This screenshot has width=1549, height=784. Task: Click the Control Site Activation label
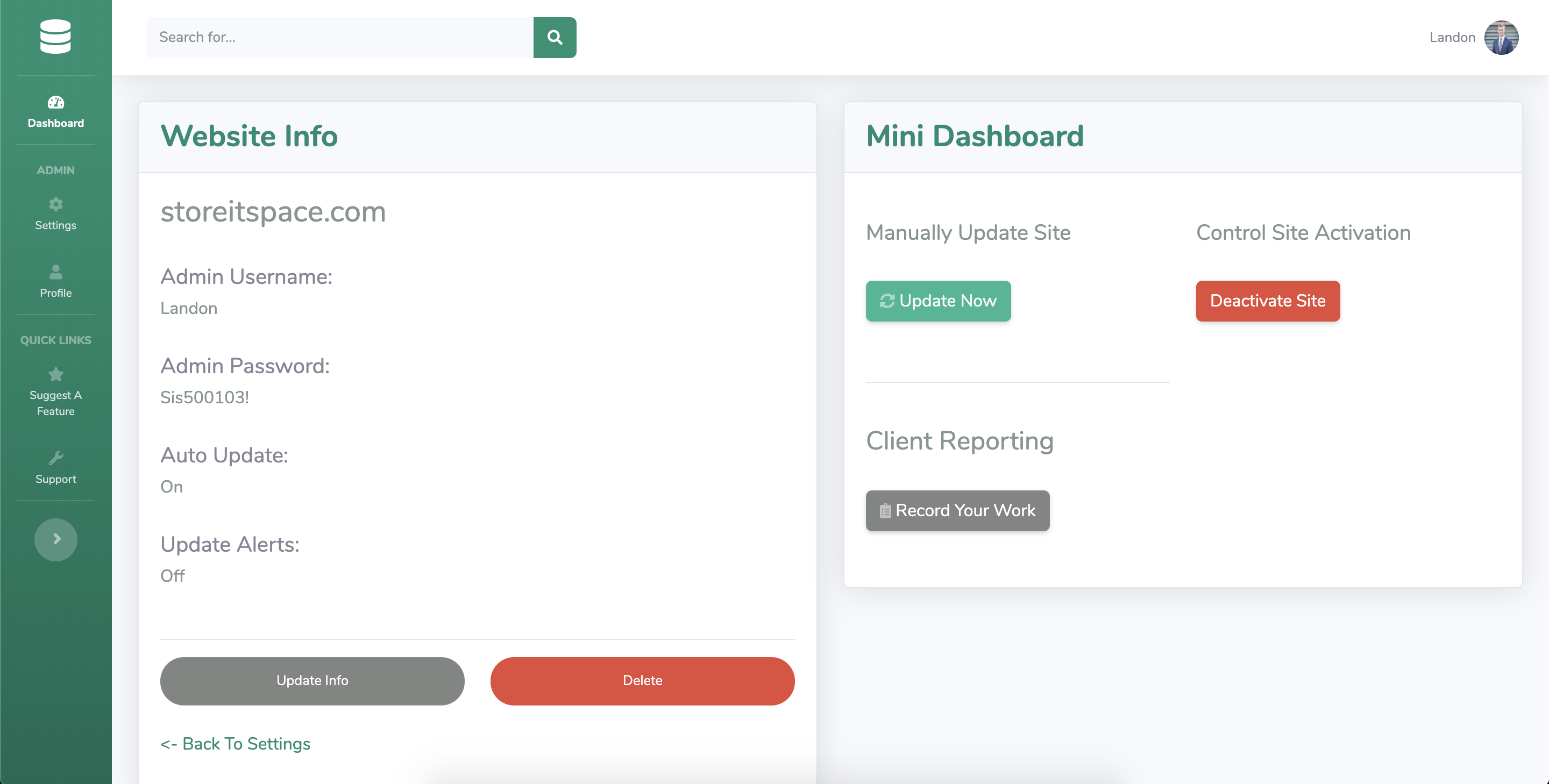click(x=1303, y=233)
